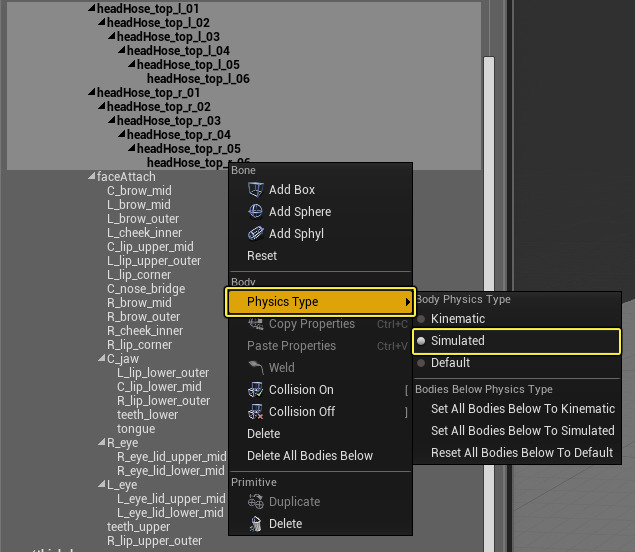635x552 pixels.
Task: Select the headHose_top_l_06 bone
Action: tap(198, 79)
